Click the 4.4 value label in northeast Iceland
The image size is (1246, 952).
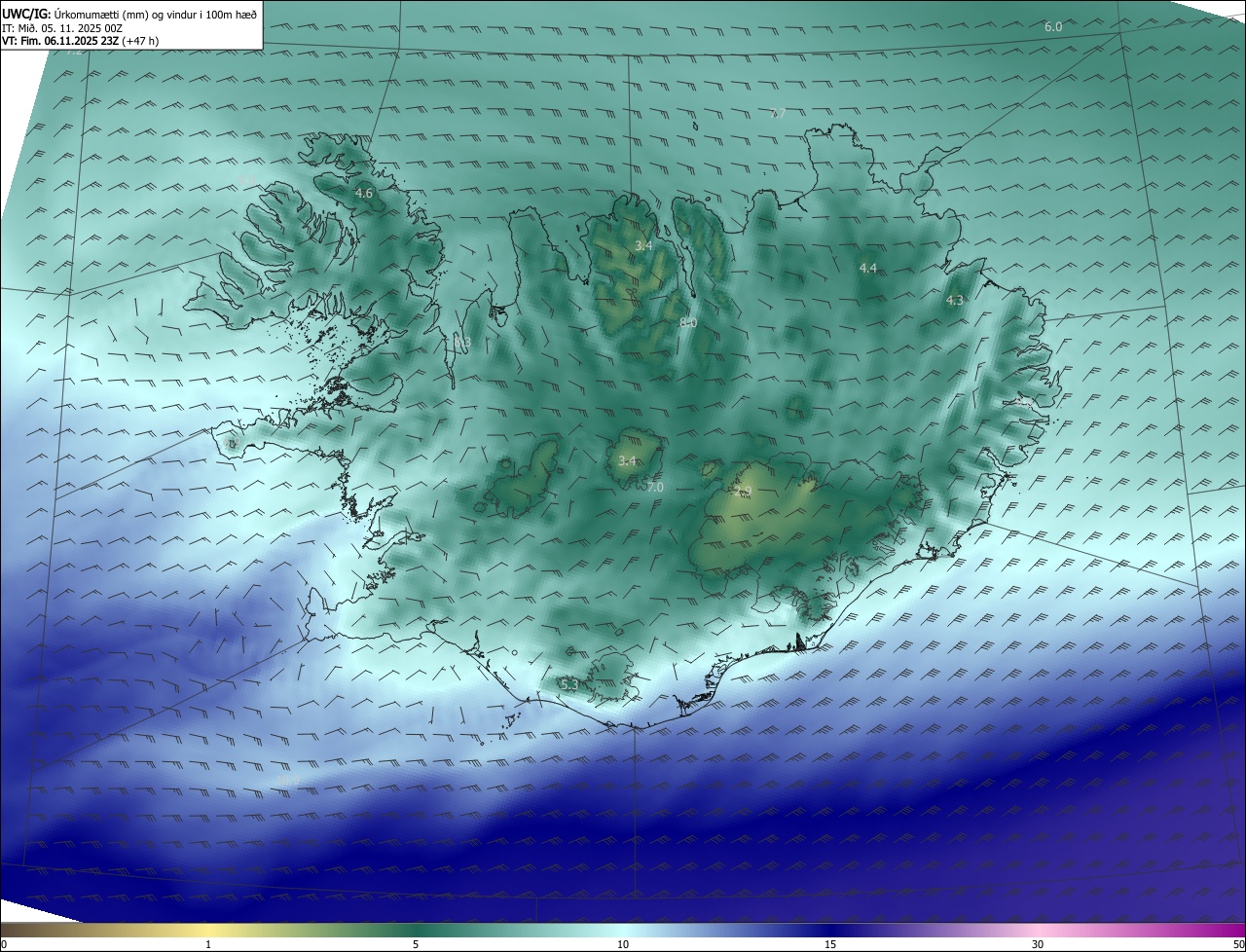coord(867,268)
